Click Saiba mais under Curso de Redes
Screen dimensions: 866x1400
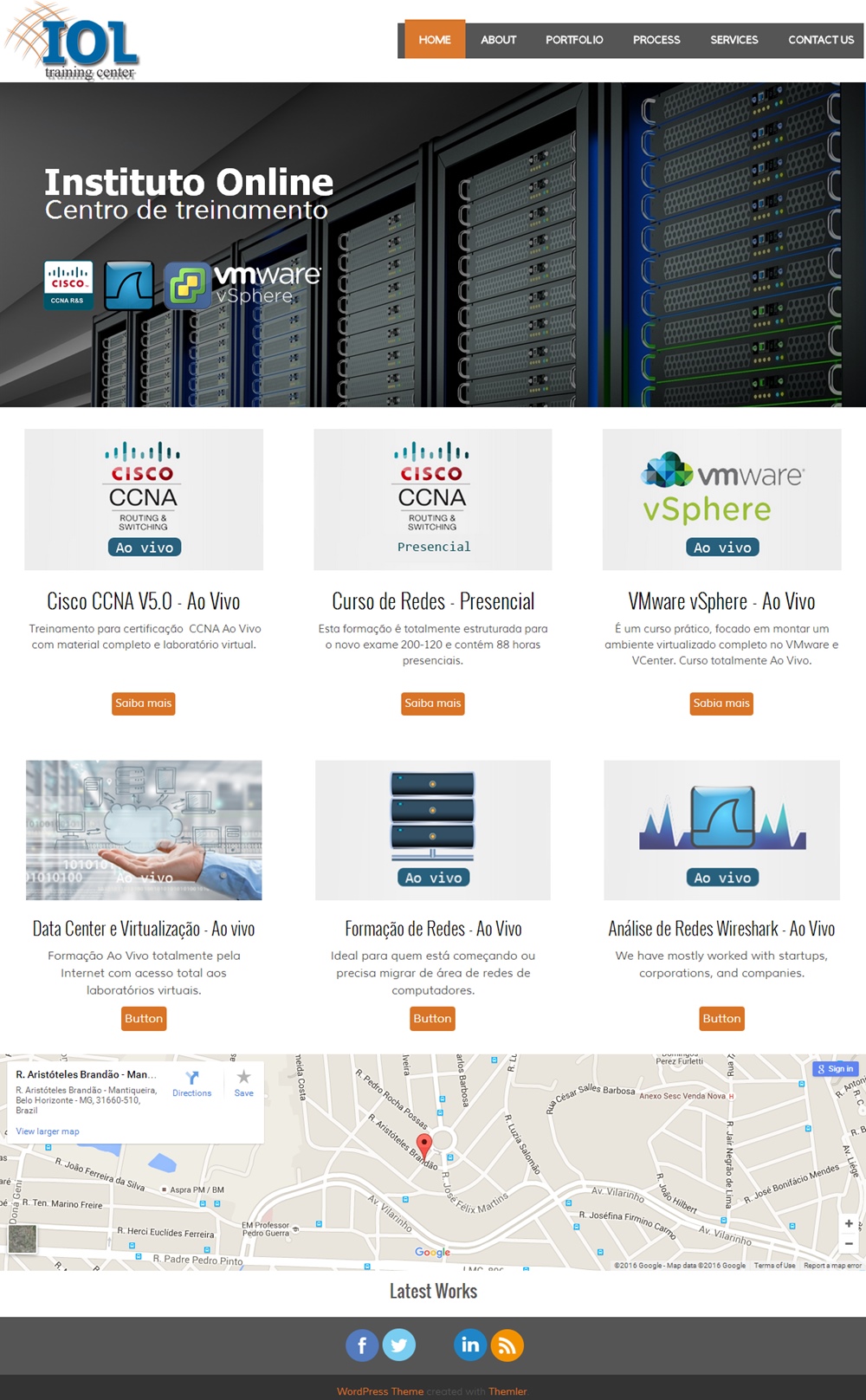click(433, 703)
